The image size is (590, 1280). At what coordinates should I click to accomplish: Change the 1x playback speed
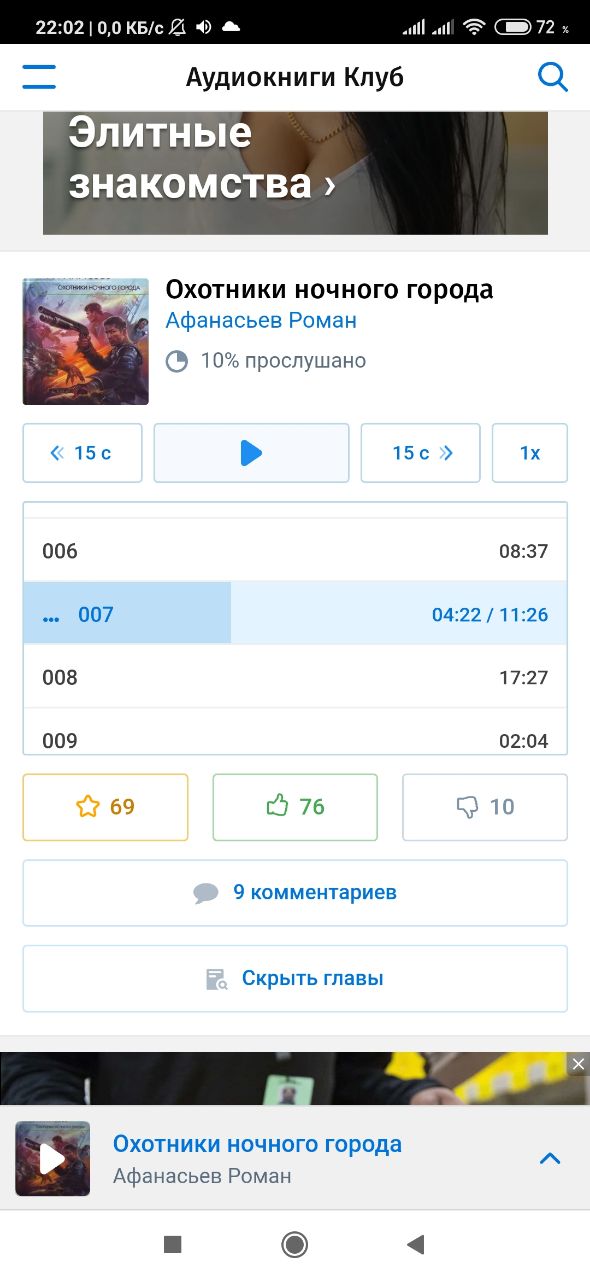tap(530, 453)
